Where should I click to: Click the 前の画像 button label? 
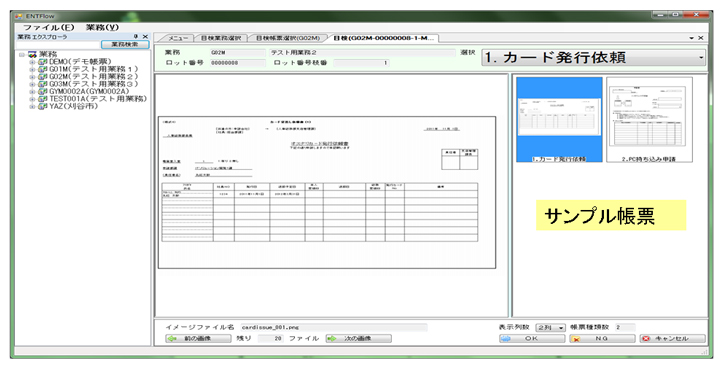pos(197,339)
